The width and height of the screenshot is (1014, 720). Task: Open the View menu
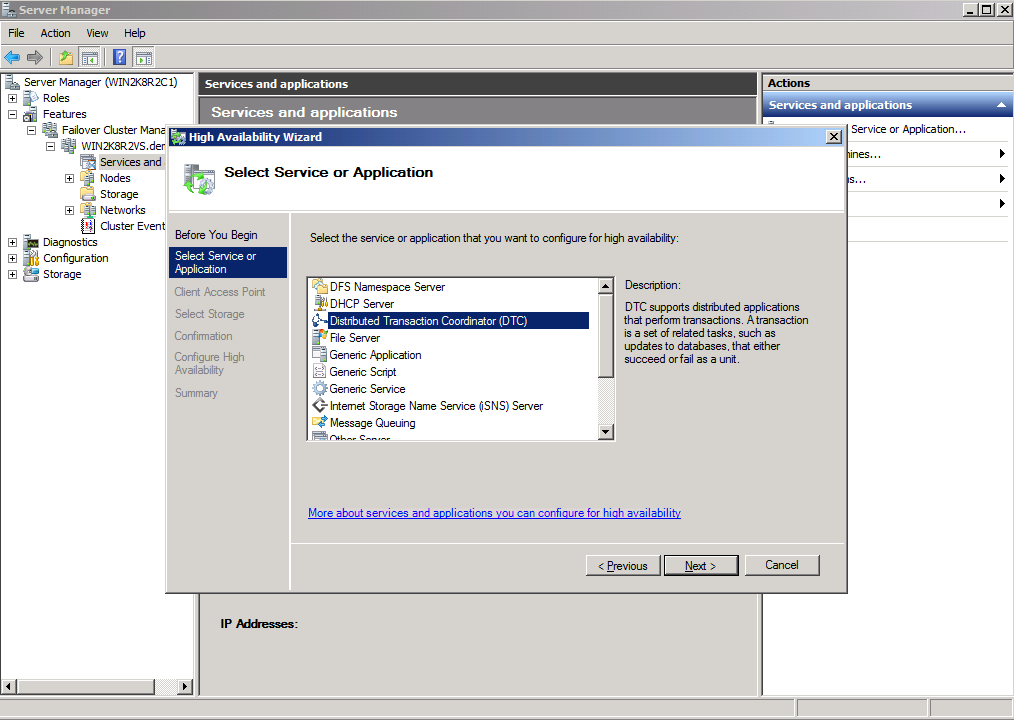pos(98,33)
